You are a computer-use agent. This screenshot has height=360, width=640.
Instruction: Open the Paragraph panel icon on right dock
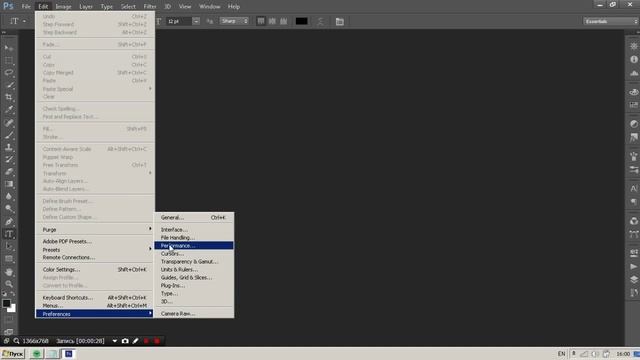click(633, 202)
